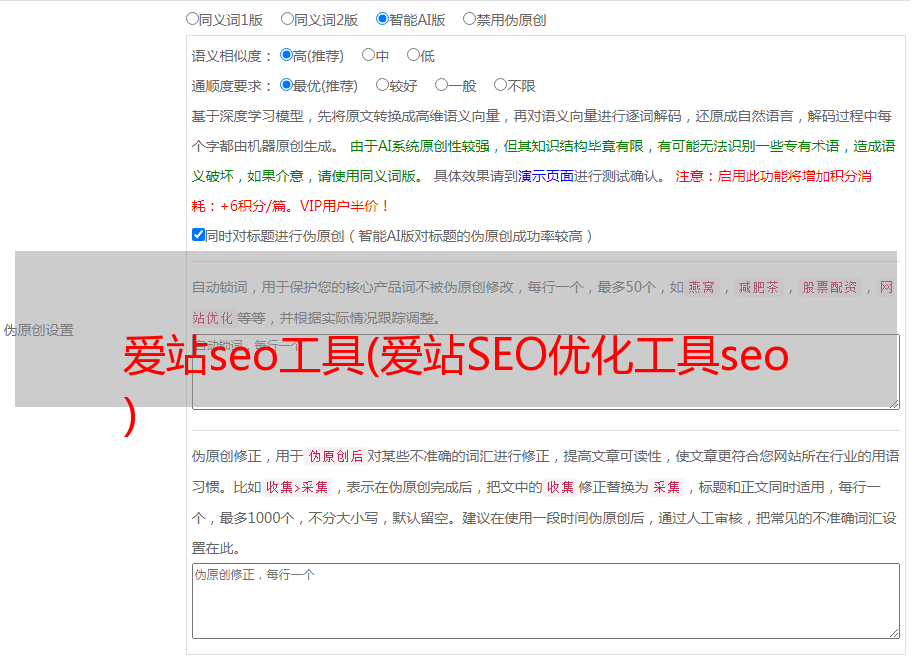Toggle 同时对标题进行伪原创 checkbox

pyautogui.click(x=198, y=235)
